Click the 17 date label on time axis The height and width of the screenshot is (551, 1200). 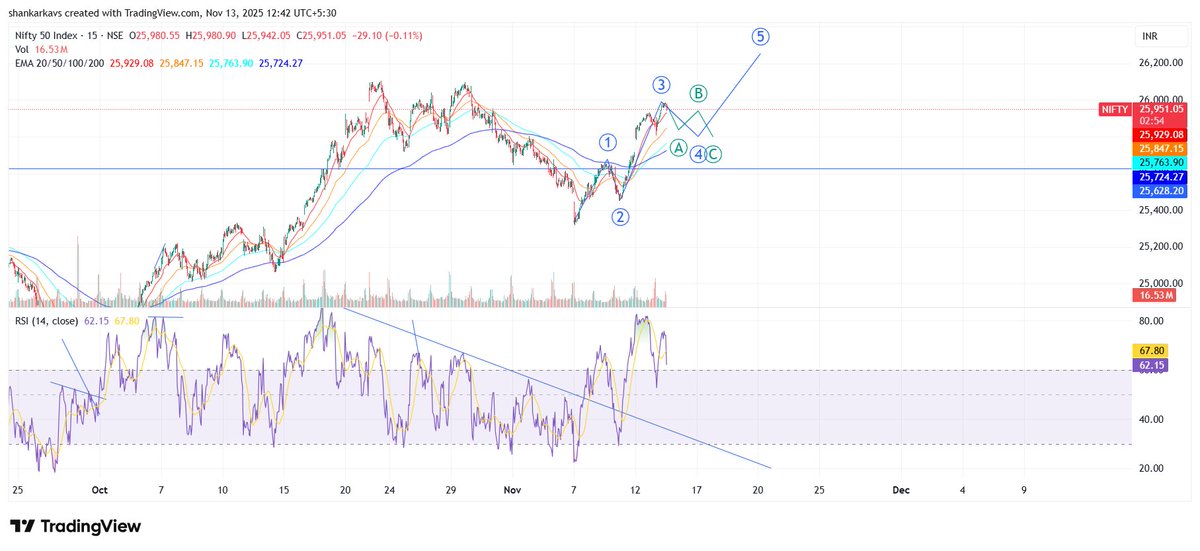[x=696, y=491]
